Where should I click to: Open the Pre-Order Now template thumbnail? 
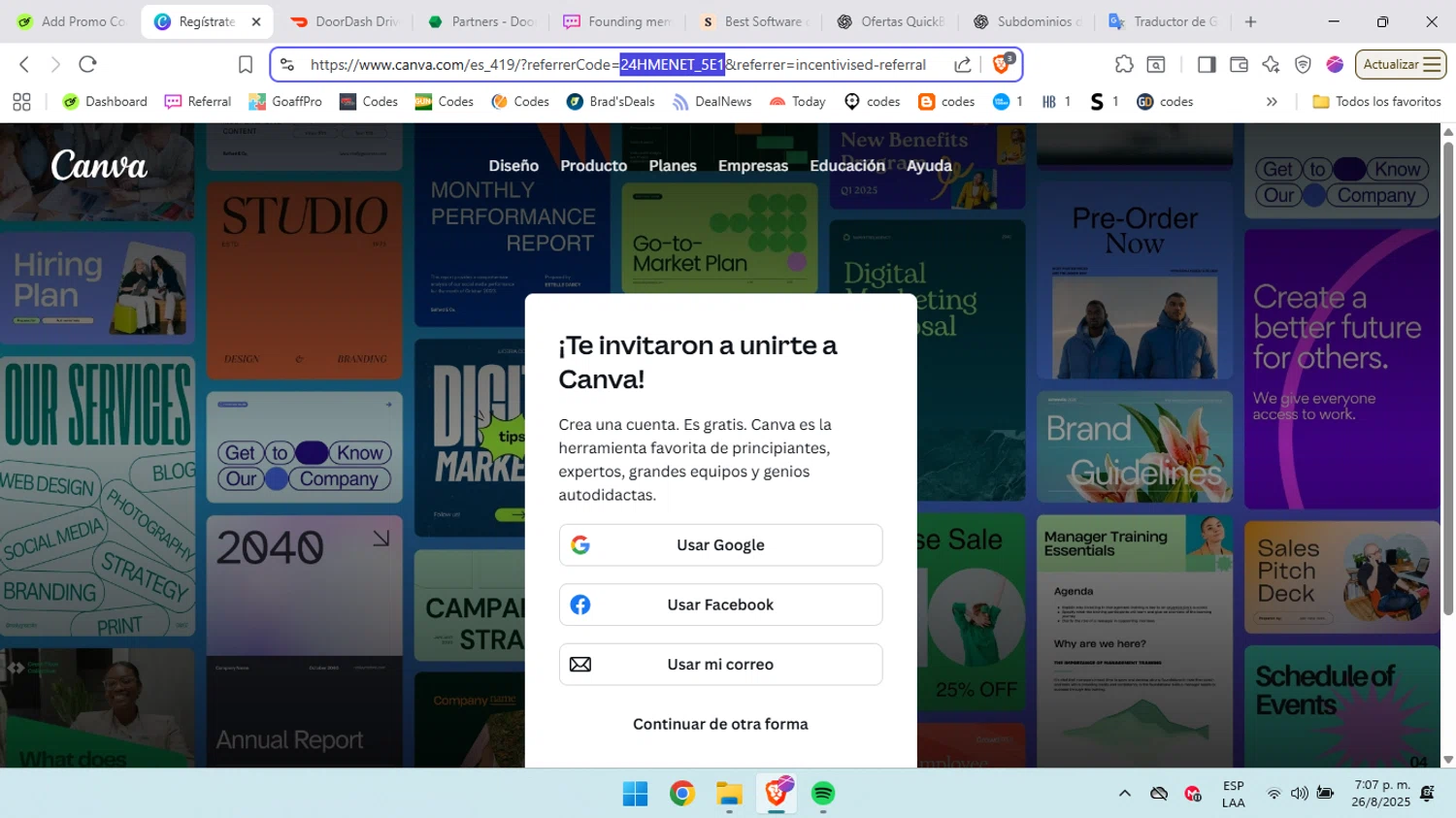(x=1135, y=279)
